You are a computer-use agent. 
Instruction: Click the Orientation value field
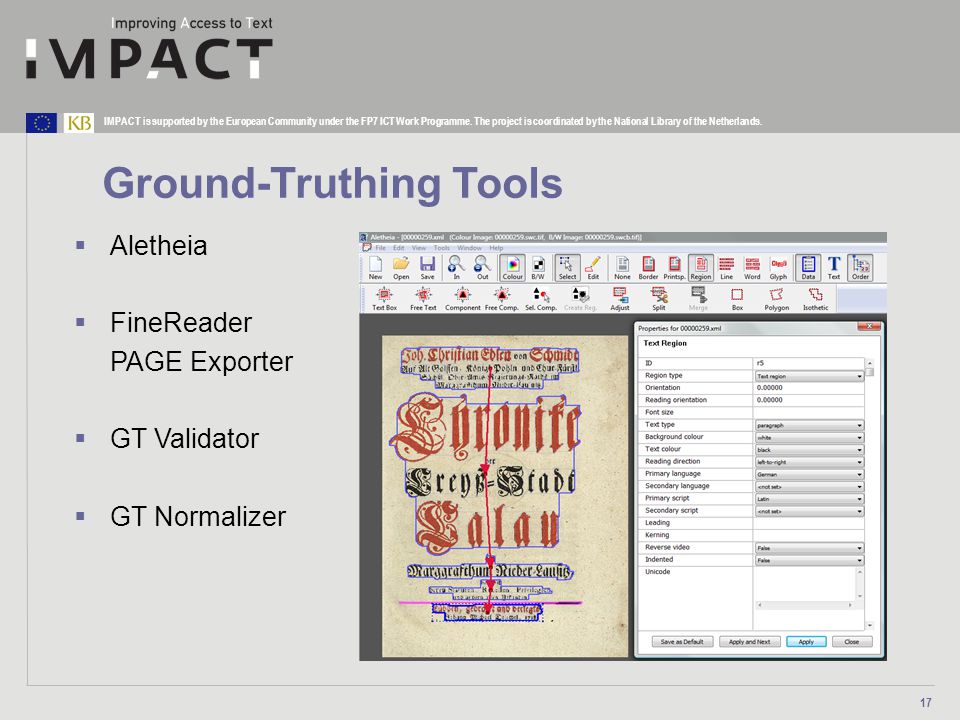click(x=808, y=388)
